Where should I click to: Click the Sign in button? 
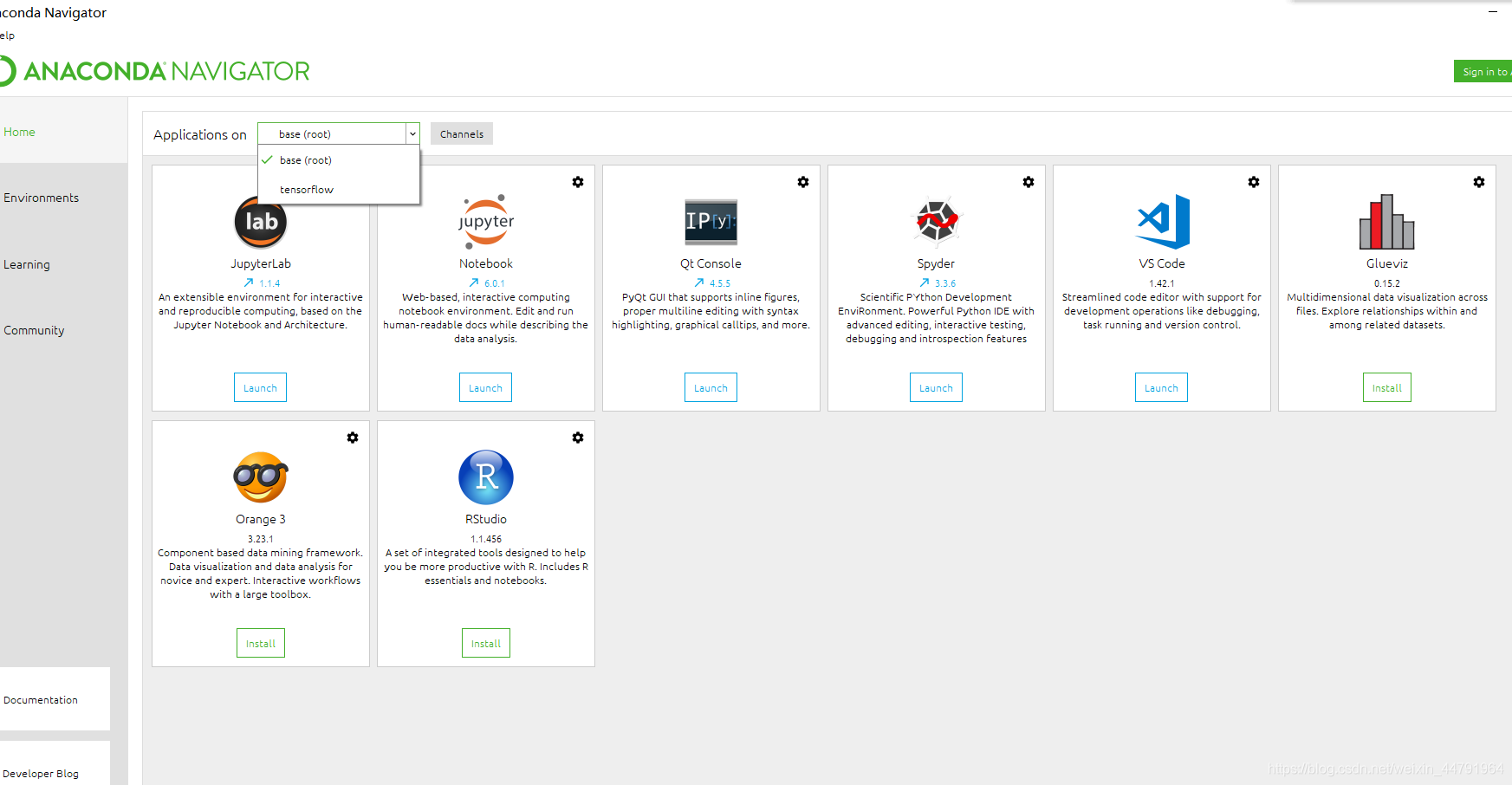coord(1483,71)
